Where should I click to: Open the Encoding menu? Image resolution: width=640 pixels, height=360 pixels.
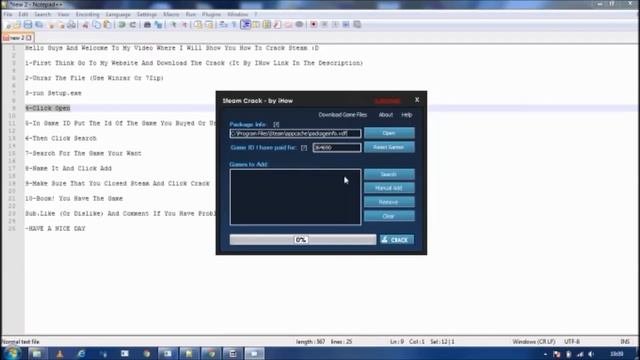[87, 14]
